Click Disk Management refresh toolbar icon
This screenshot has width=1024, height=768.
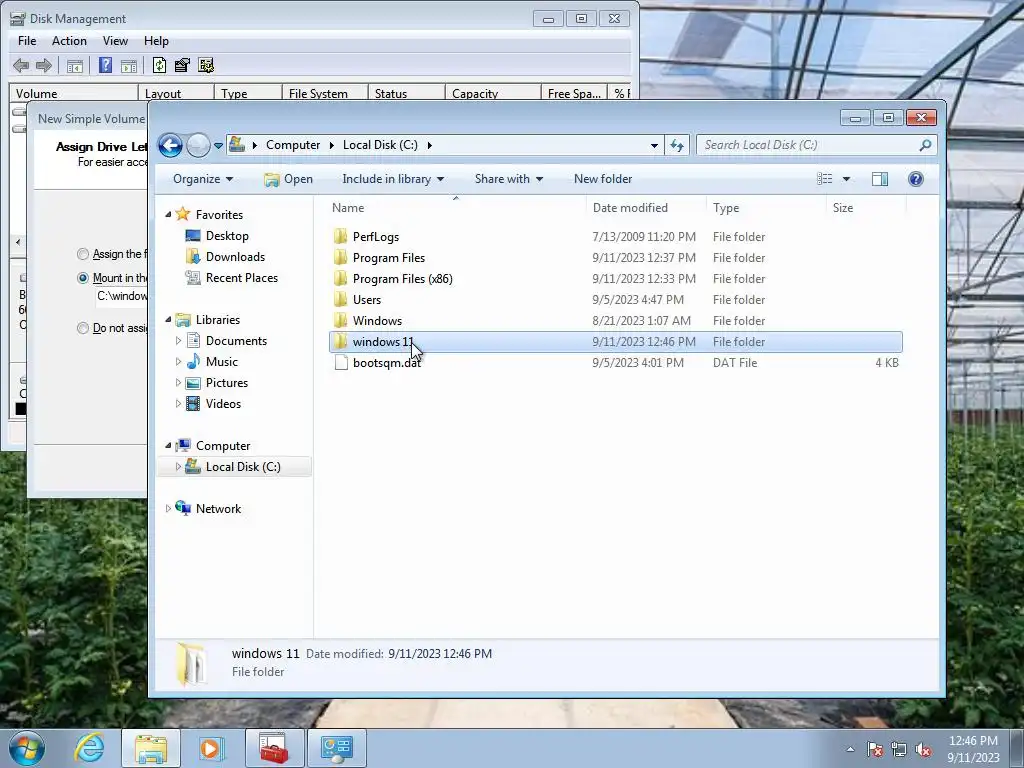(159, 65)
